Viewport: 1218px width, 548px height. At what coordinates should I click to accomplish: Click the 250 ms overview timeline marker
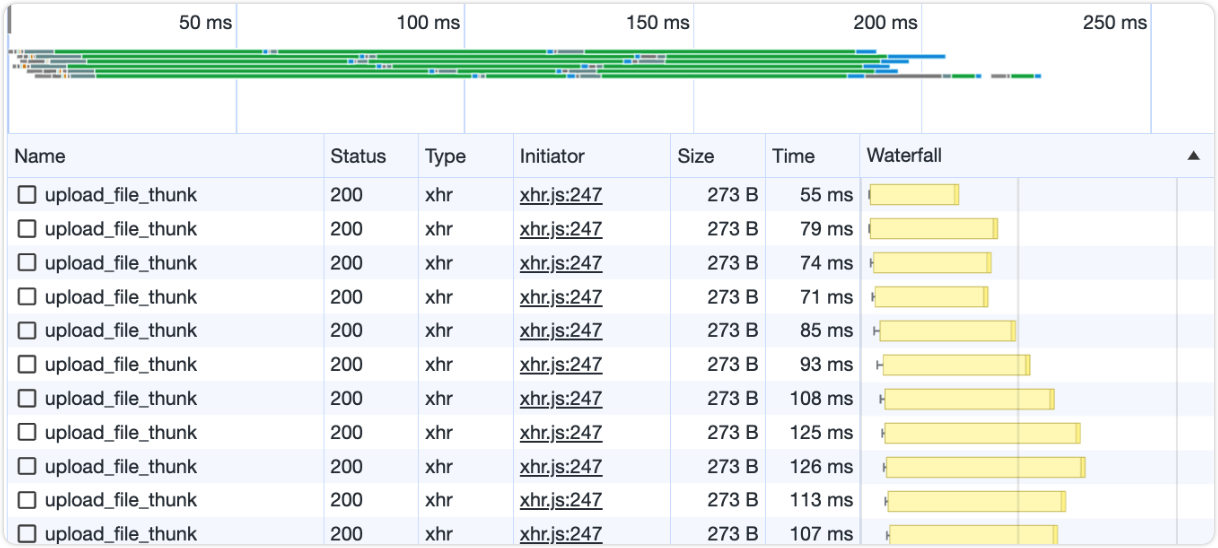pos(1114,22)
